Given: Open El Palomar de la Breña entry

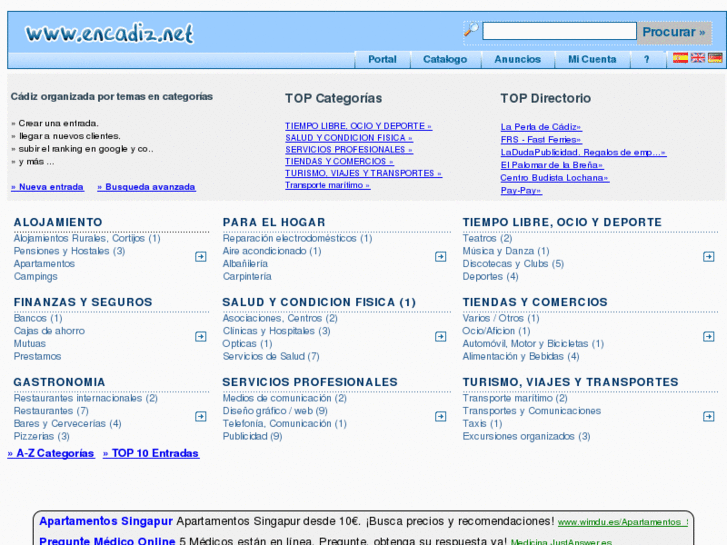Looking at the screenshot, I should (x=552, y=165).
